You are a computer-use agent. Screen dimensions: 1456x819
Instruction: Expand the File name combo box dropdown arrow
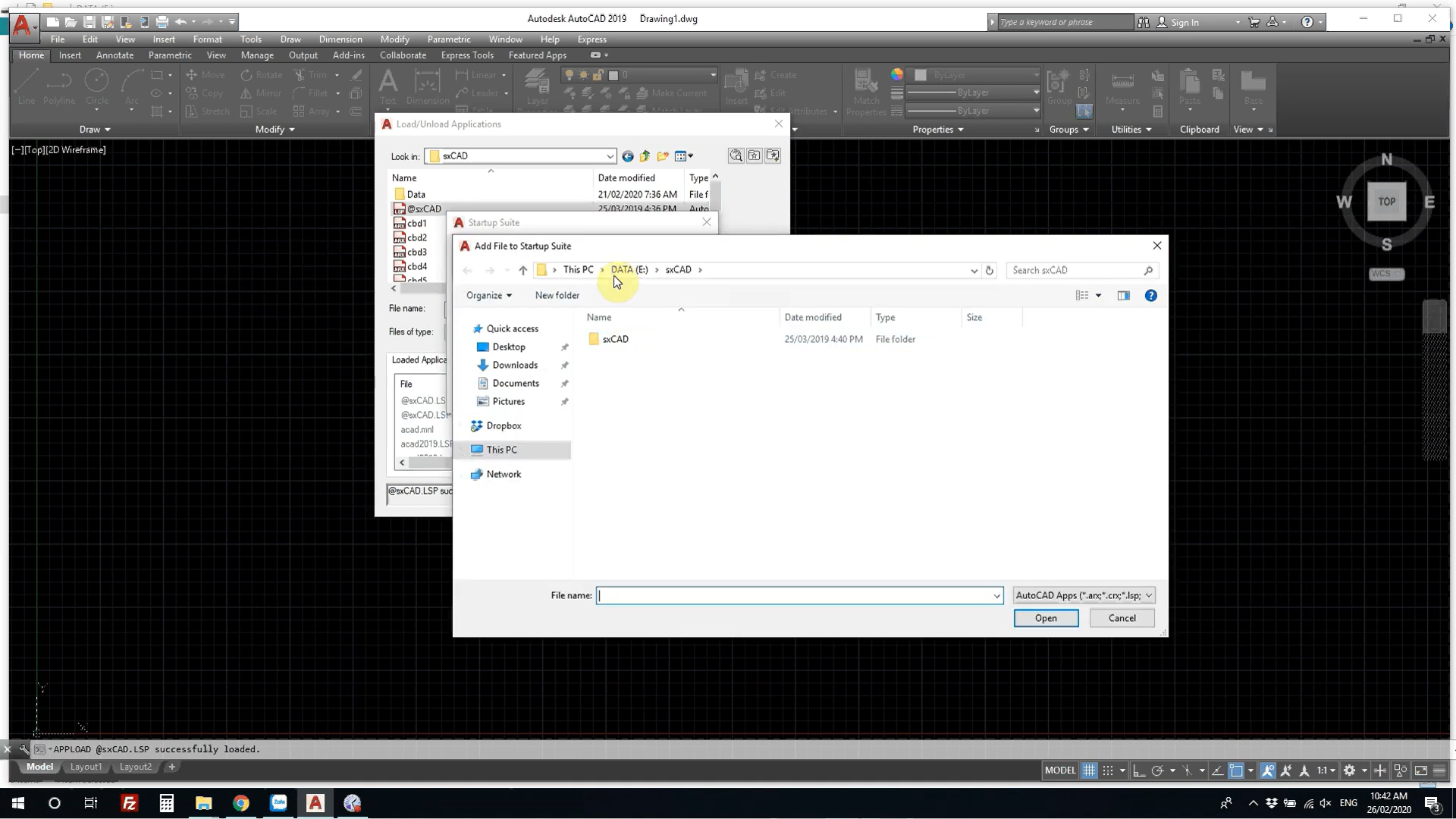(x=996, y=596)
